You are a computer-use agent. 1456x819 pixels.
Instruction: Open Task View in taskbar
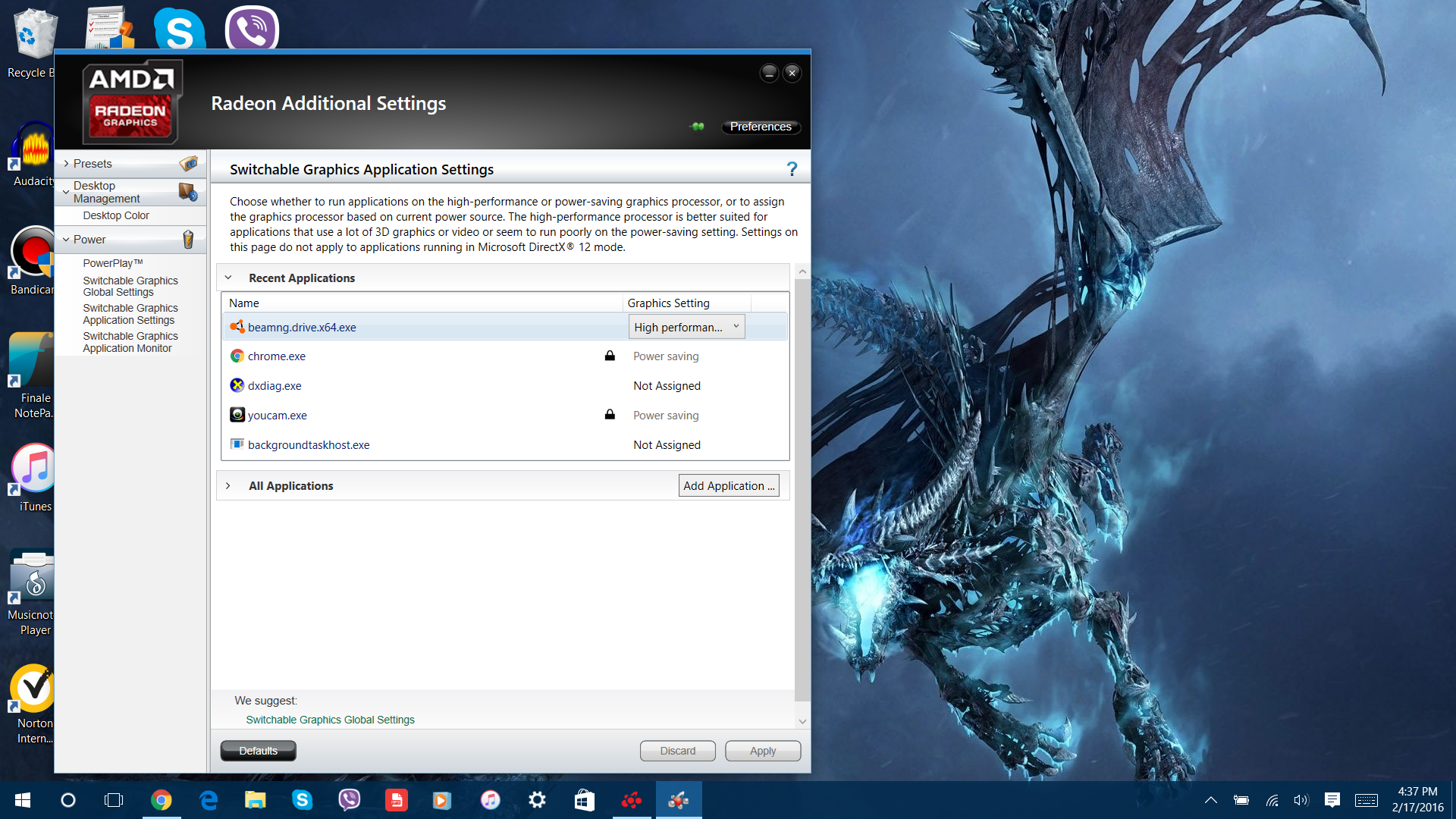coord(114,800)
